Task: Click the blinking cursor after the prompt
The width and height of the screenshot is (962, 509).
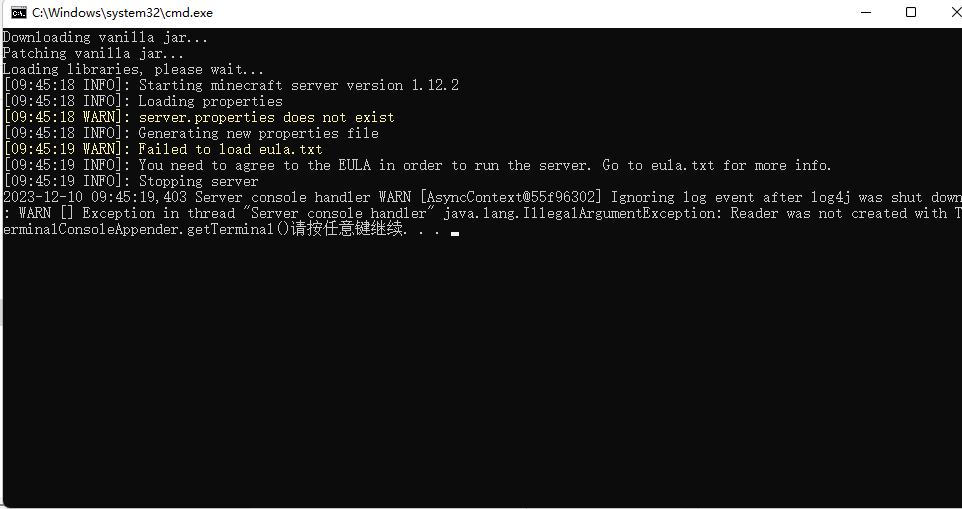Action: click(455, 233)
